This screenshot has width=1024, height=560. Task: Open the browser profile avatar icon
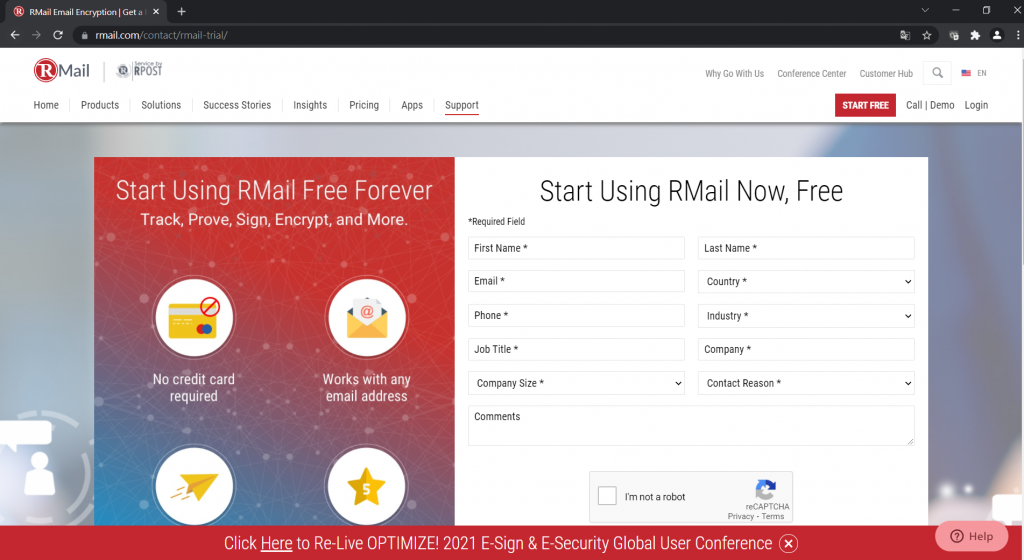[x=997, y=35]
